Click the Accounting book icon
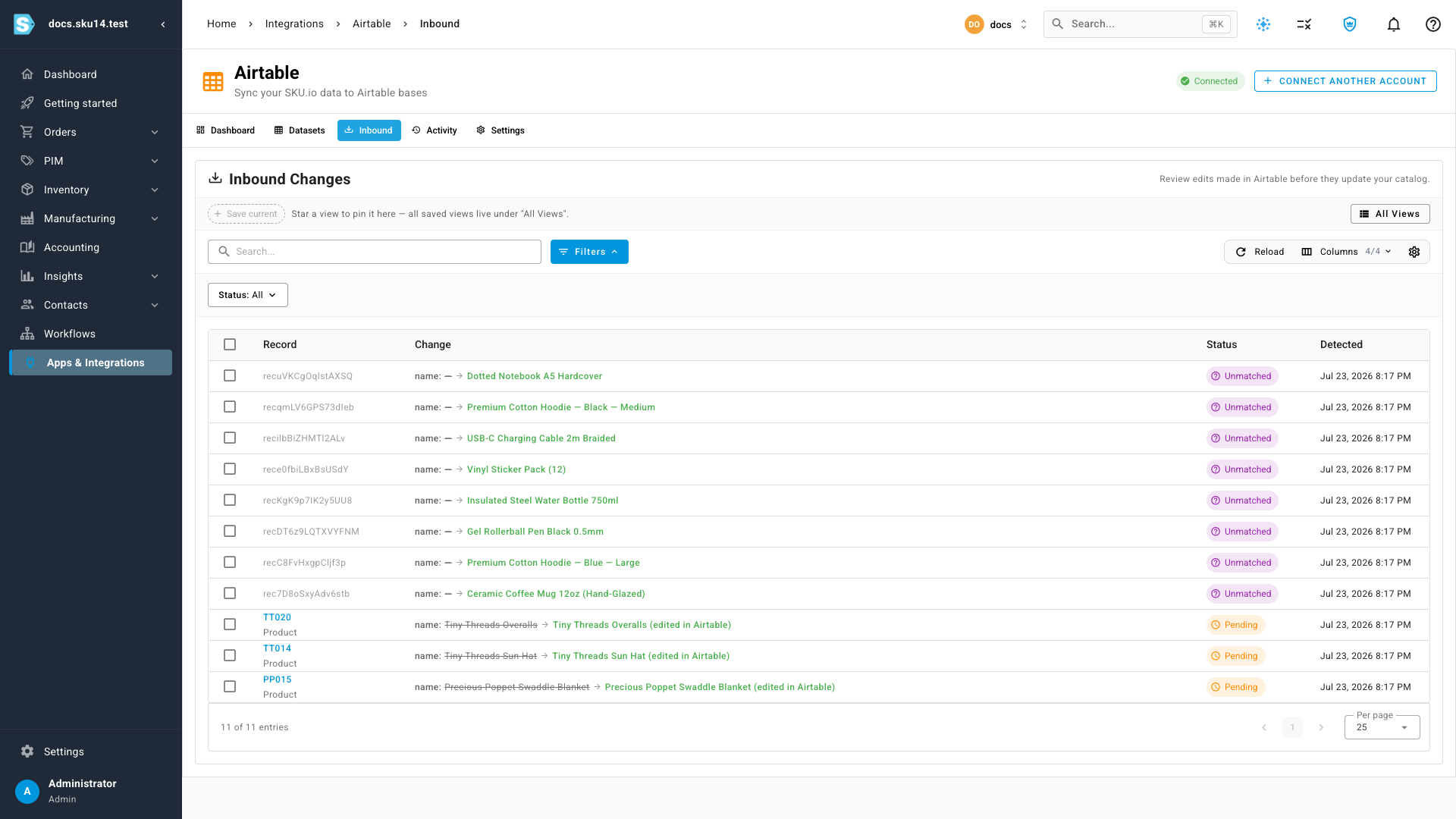 pos(27,247)
